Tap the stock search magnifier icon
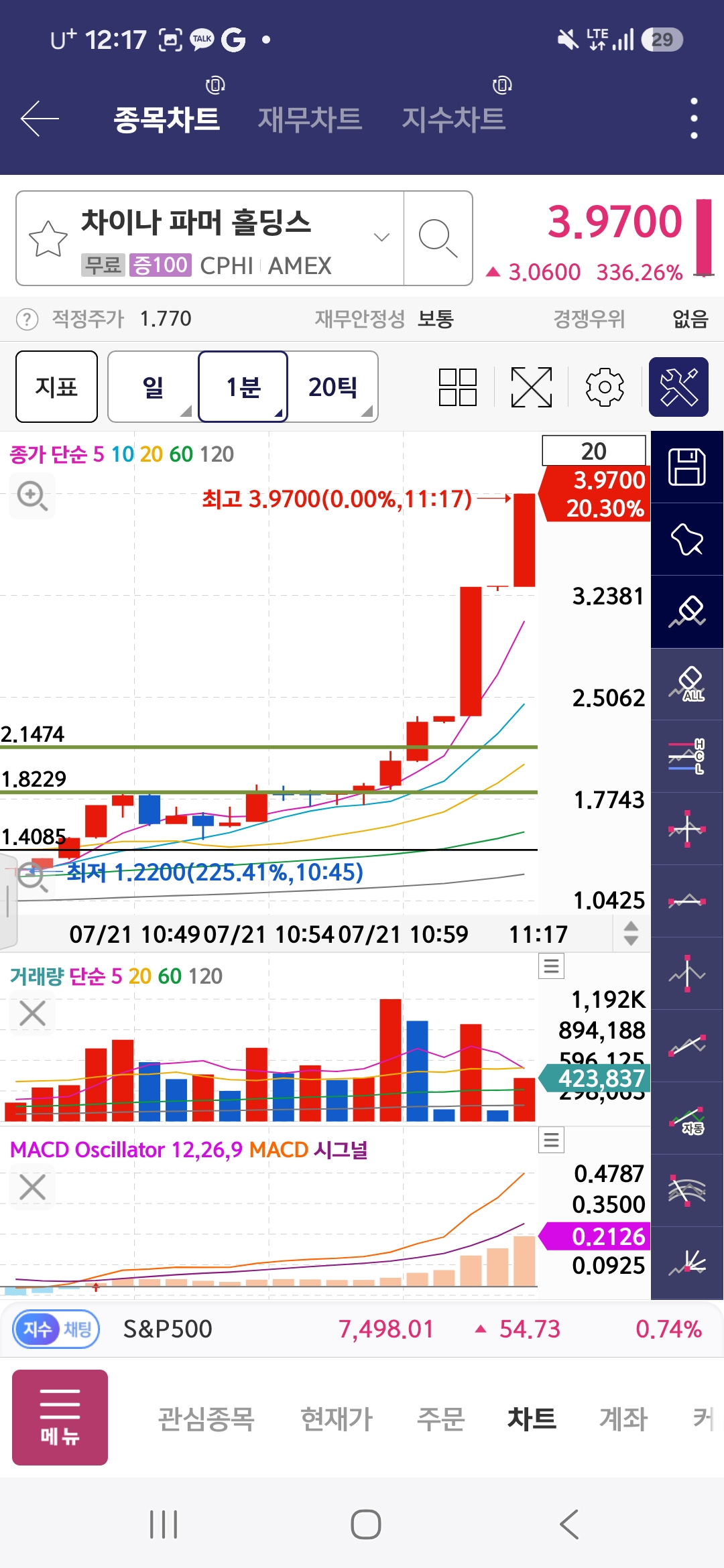Screen dimensions: 724x1568 tap(438, 238)
